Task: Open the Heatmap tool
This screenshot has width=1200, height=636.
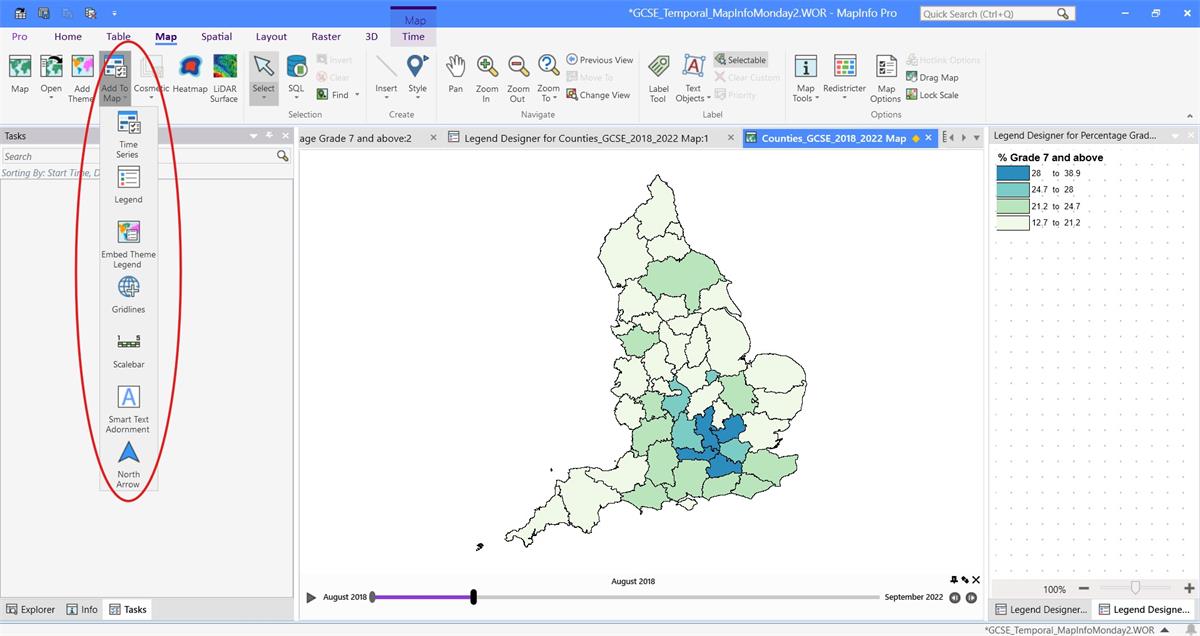Action: point(190,77)
